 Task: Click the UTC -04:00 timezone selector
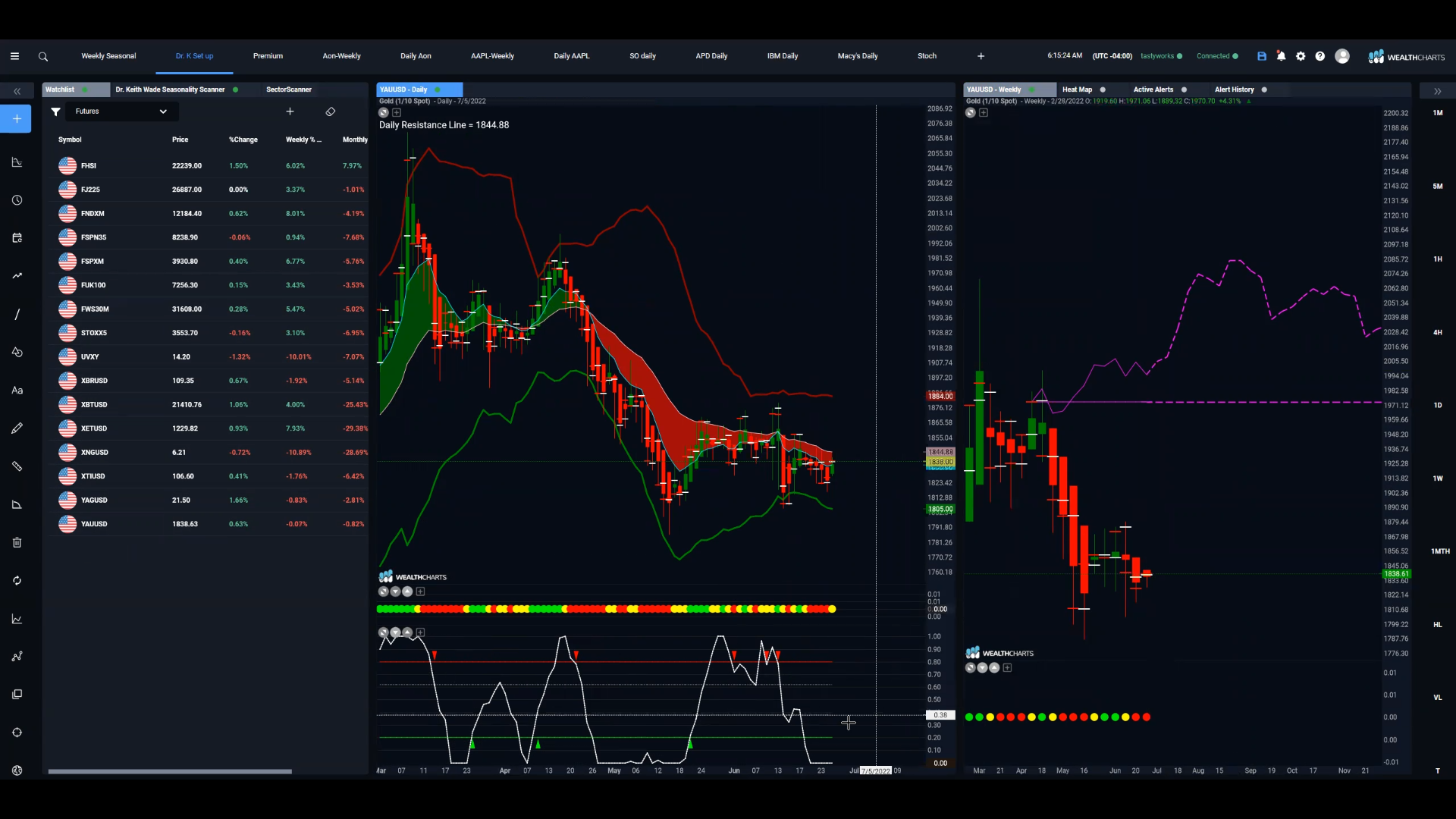coord(1112,56)
